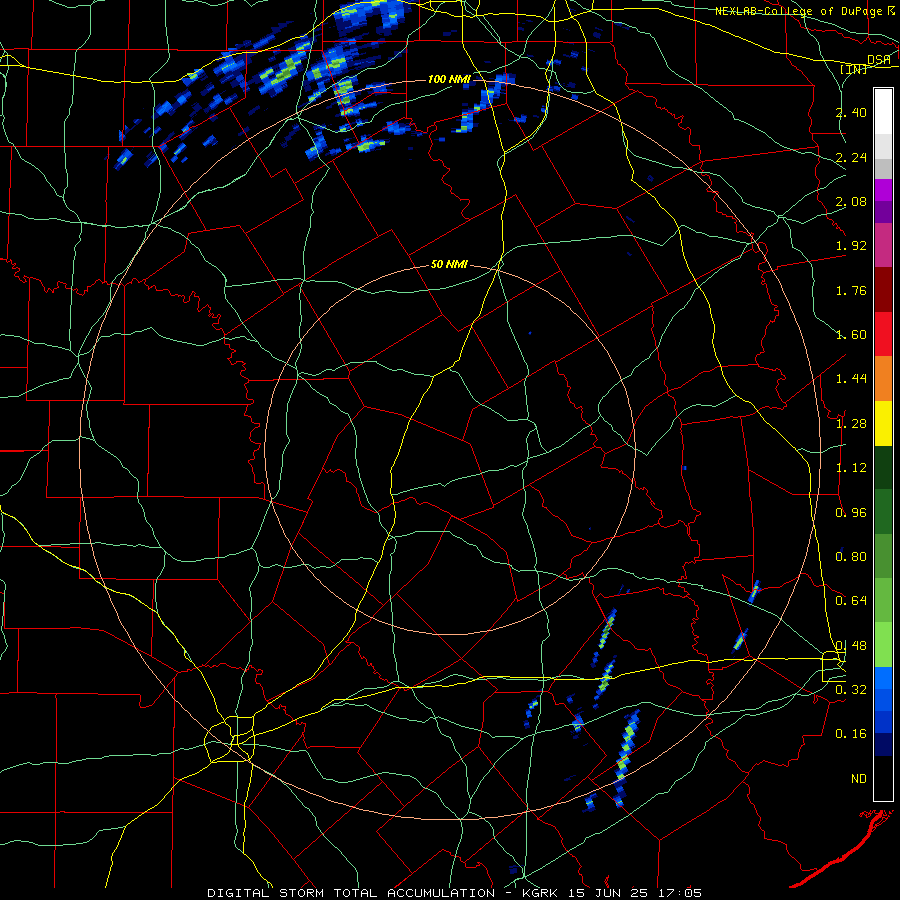Pick the dark red legend swatch

click(x=883, y=290)
